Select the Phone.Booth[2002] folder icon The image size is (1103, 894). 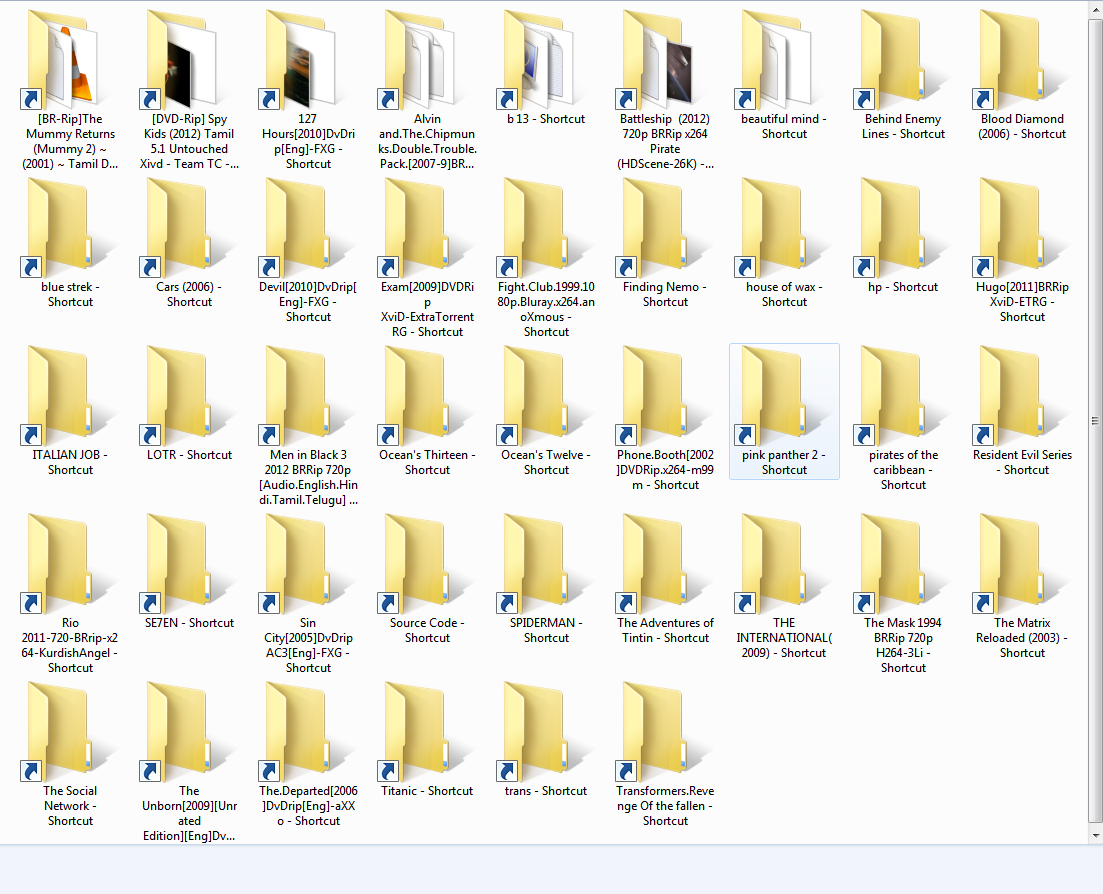tap(656, 396)
